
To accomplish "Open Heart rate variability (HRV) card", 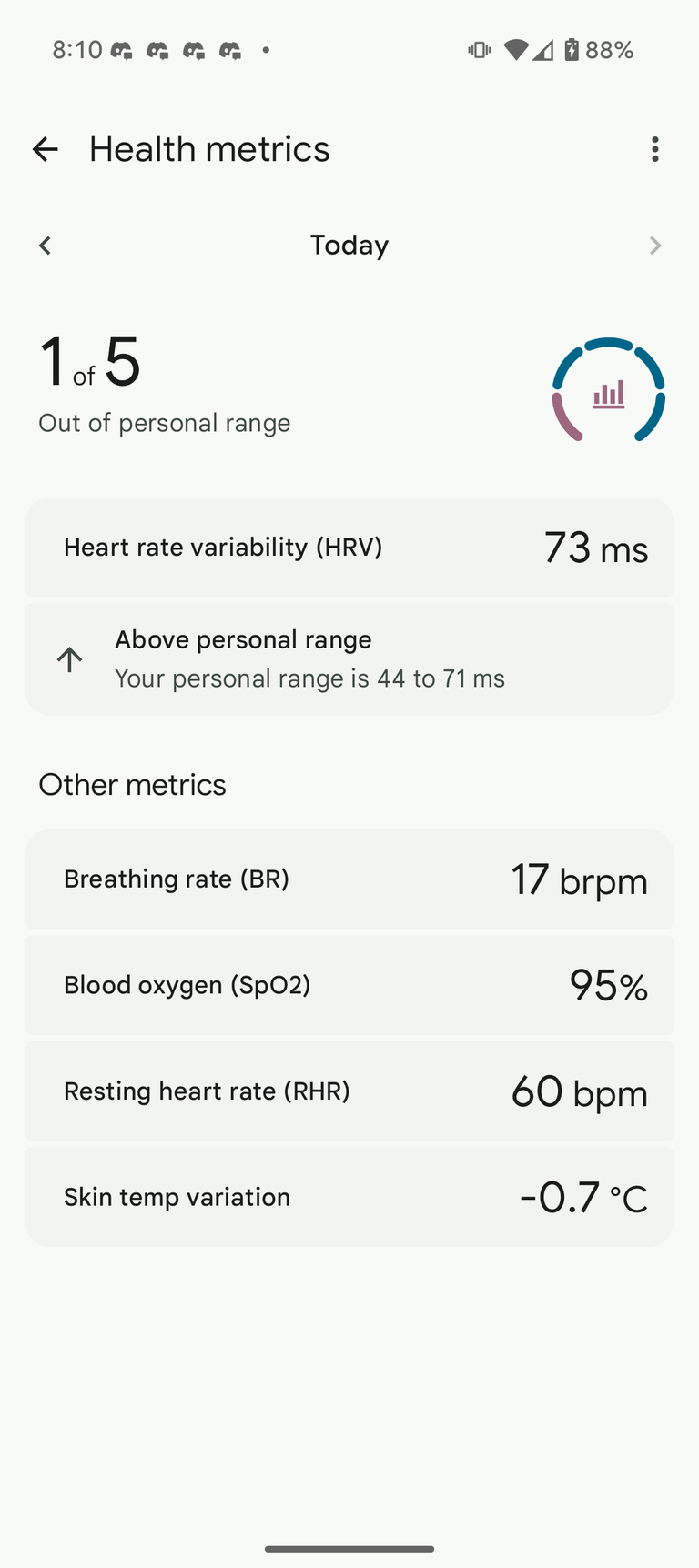I will tap(349, 548).
